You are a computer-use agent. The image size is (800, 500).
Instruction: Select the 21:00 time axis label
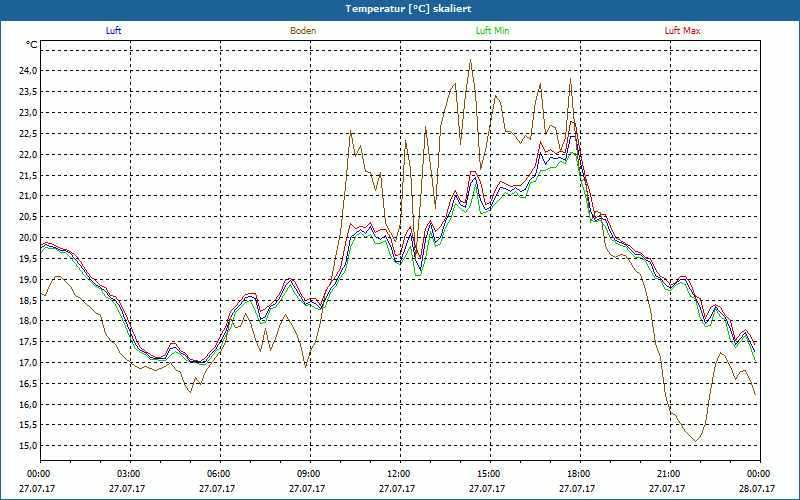click(669, 474)
